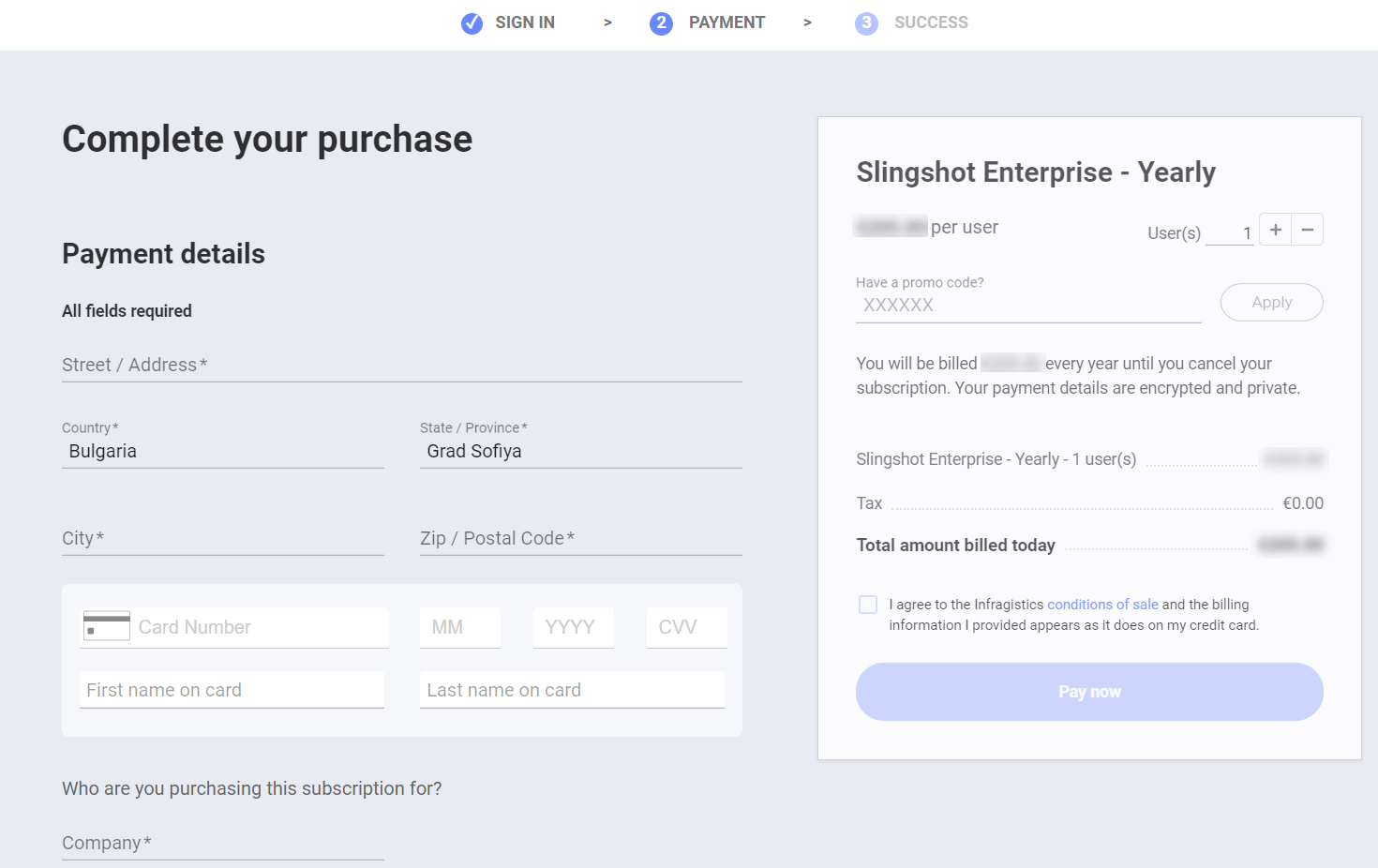Click the Pay now button
The width and height of the screenshot is (1378, 868).
tap(1089, 692)
